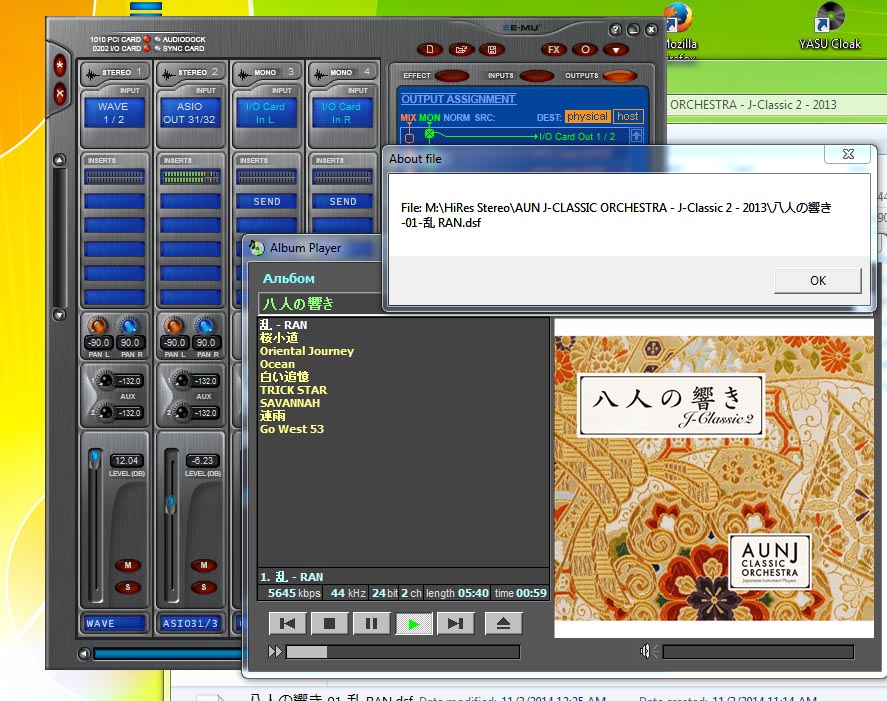
Task: Open the album title box in Album Player
Action: [320, 304]
